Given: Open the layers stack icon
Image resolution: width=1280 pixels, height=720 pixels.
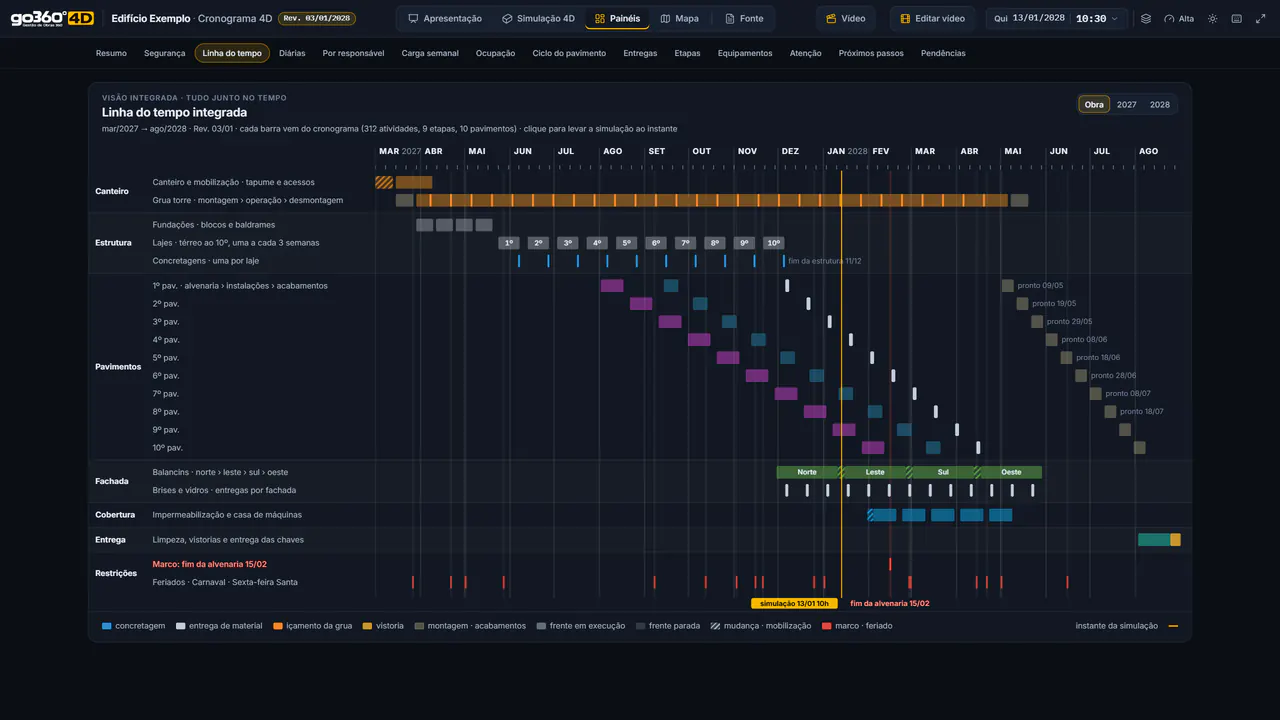Looking at the screenshot, I should pos(1146,18).
